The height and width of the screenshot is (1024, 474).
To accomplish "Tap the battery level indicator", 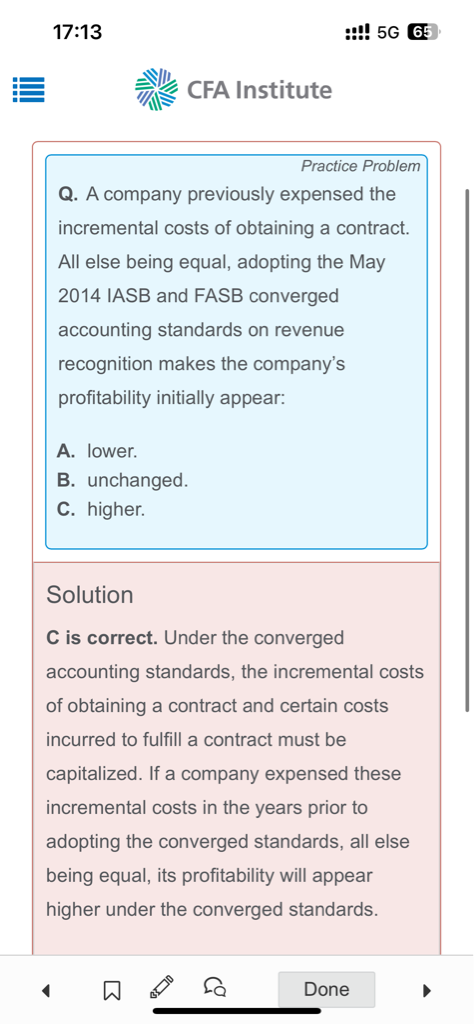I will tap(422, 31).
